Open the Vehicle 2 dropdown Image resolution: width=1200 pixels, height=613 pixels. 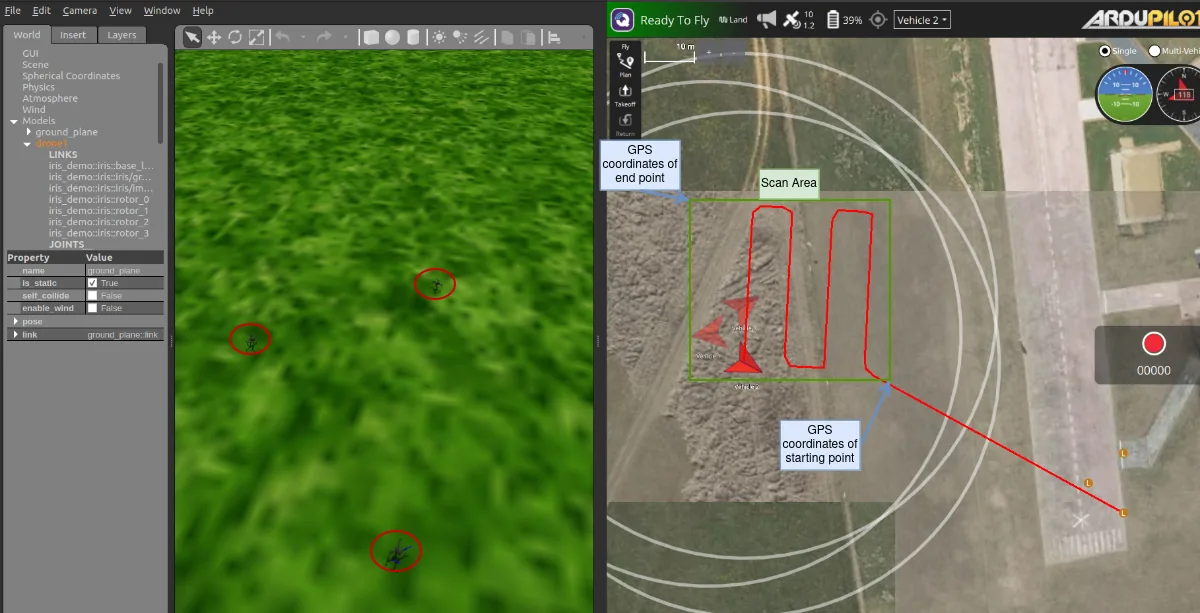(x=922, y=19)
